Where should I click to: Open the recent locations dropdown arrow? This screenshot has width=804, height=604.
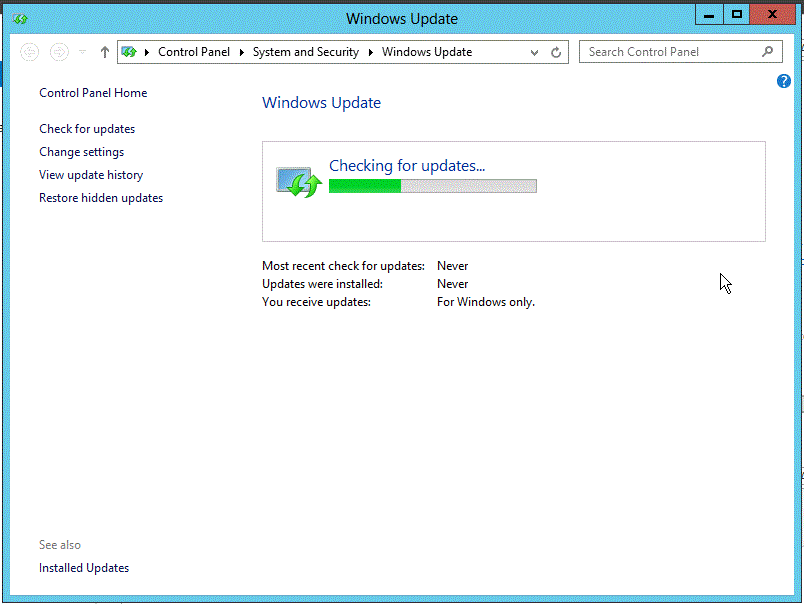point(83,52)
